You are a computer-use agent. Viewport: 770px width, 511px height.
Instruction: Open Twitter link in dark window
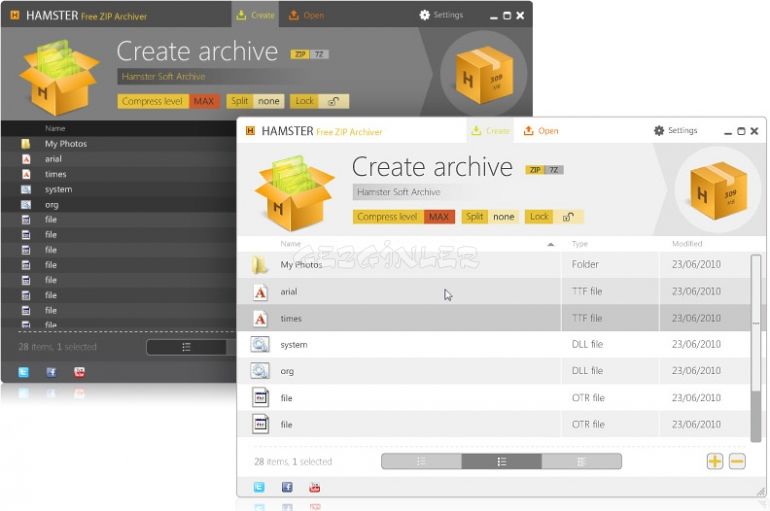click(x=23, y=373)
